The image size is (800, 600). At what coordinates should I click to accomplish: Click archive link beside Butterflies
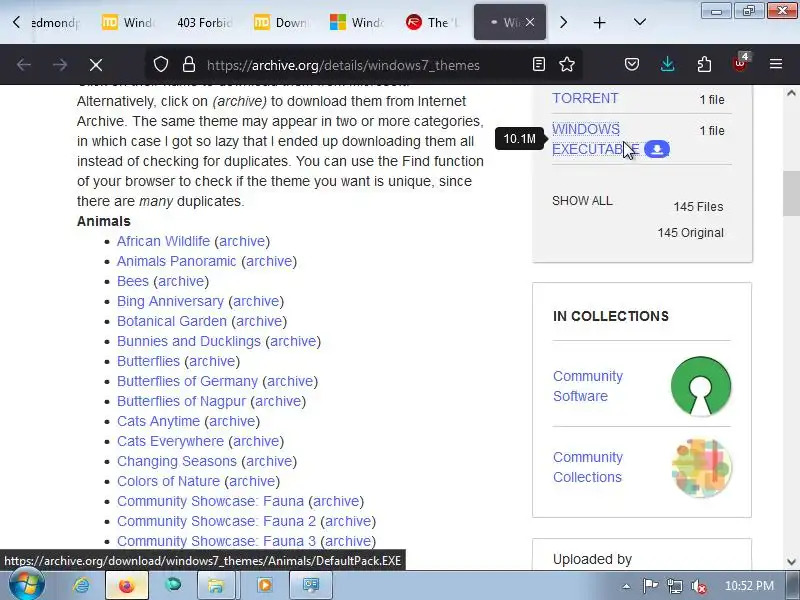click(x=212, y=361)
